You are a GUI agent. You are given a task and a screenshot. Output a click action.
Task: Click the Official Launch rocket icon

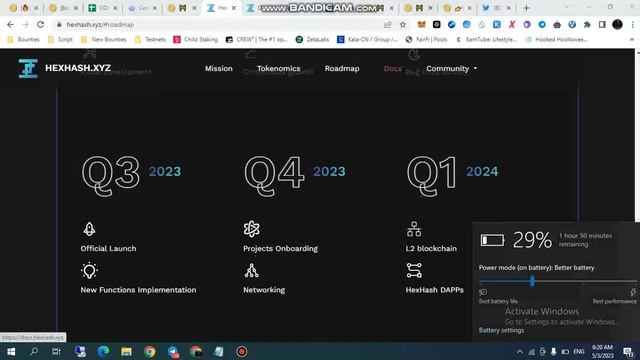89,229
